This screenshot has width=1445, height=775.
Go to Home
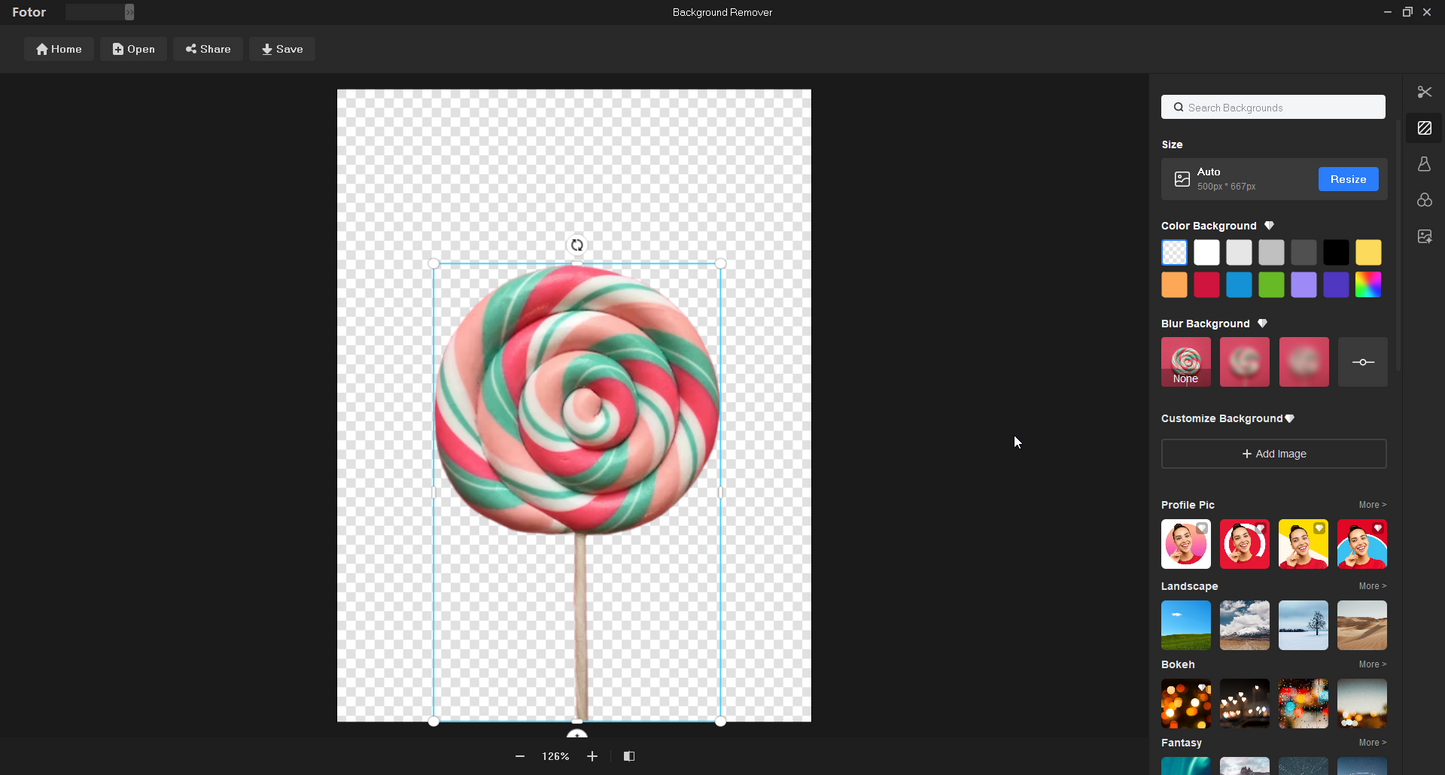[x=59, y=49]
